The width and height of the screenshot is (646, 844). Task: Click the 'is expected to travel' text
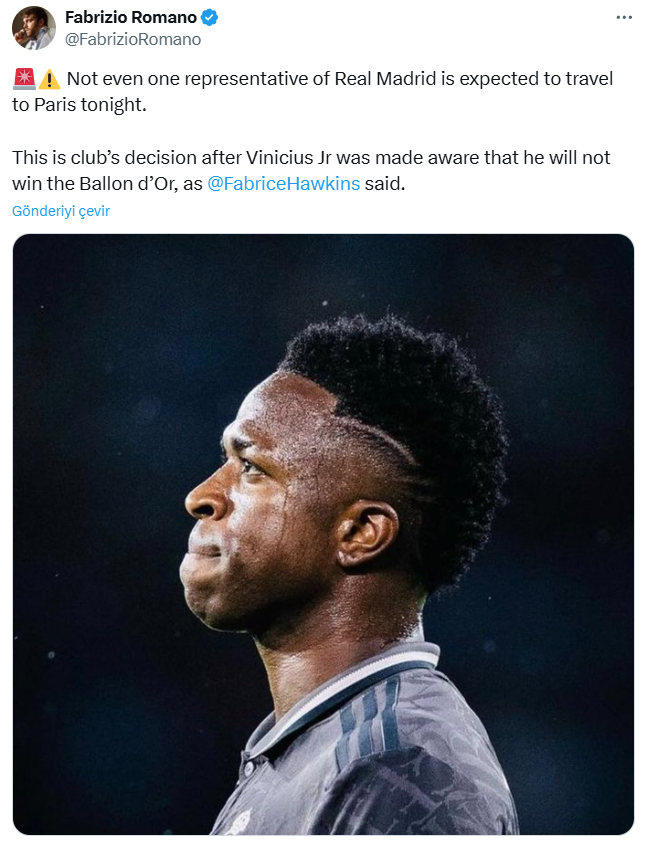tap(530, 78)
